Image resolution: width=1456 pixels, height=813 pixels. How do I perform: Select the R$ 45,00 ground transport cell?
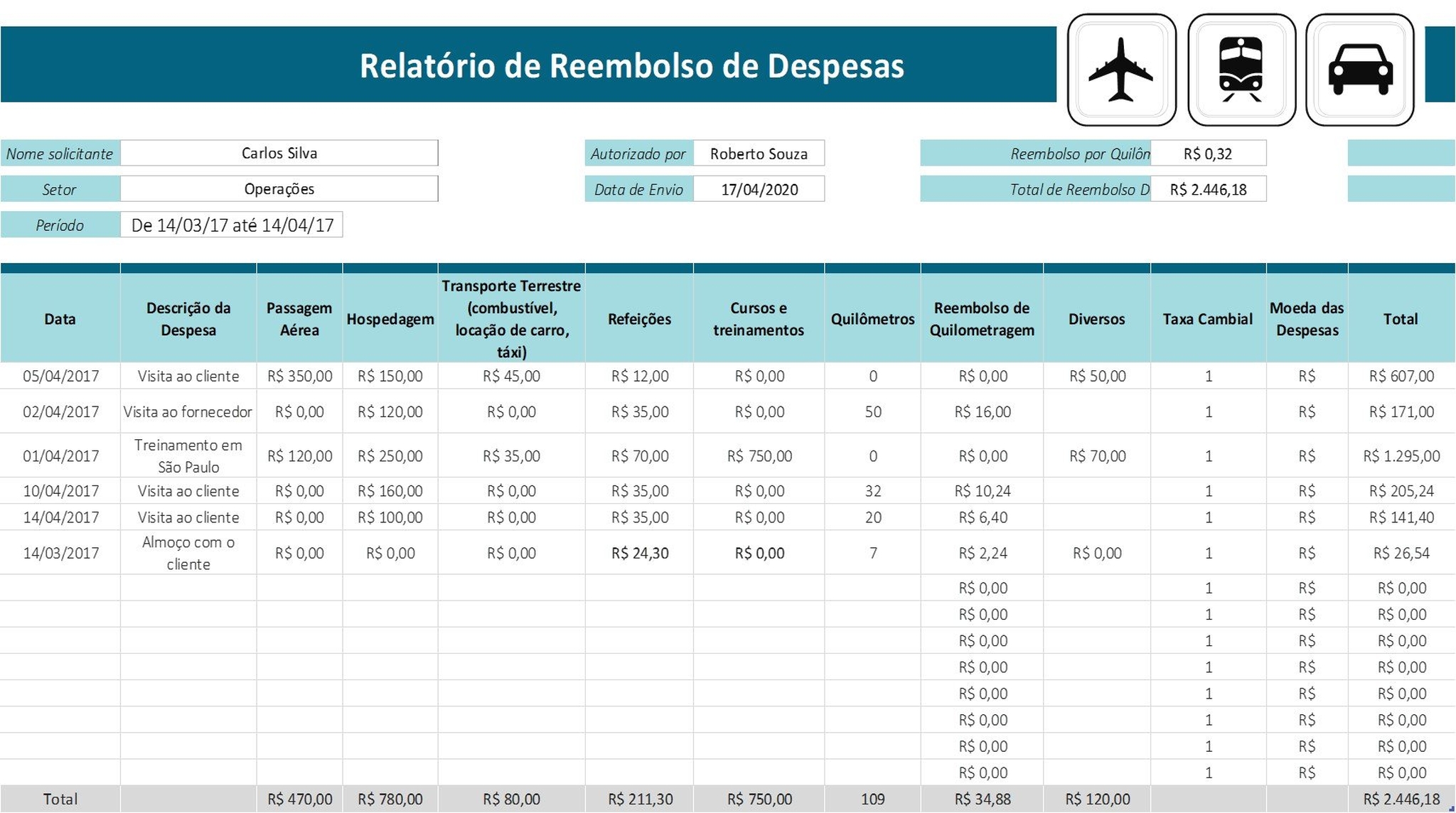(x=512, y=376)
